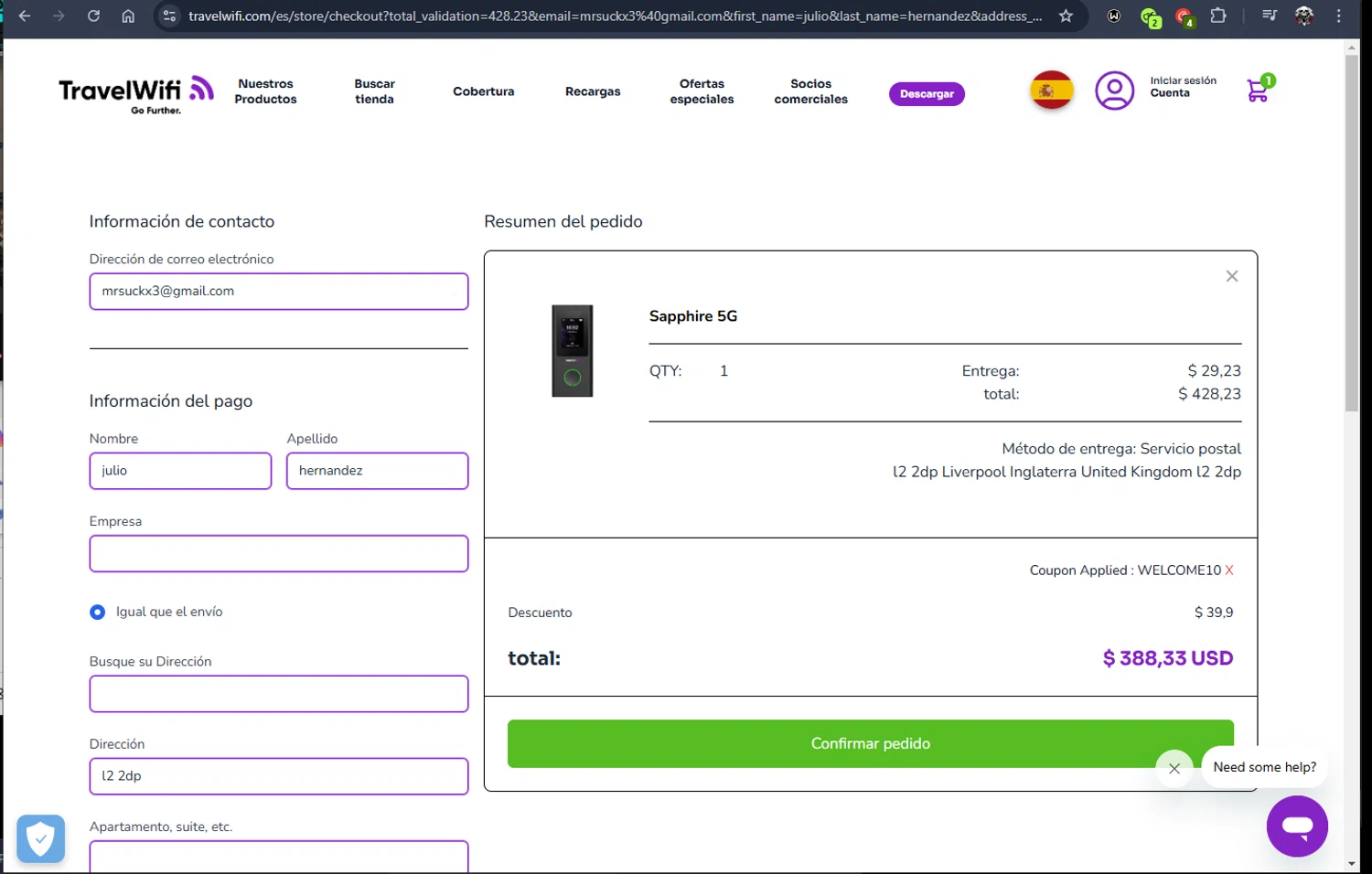Click the subtotal $ 428,23
Image resolution: width=1372 pixels, height=874 pixels.
click(1209, 394)
